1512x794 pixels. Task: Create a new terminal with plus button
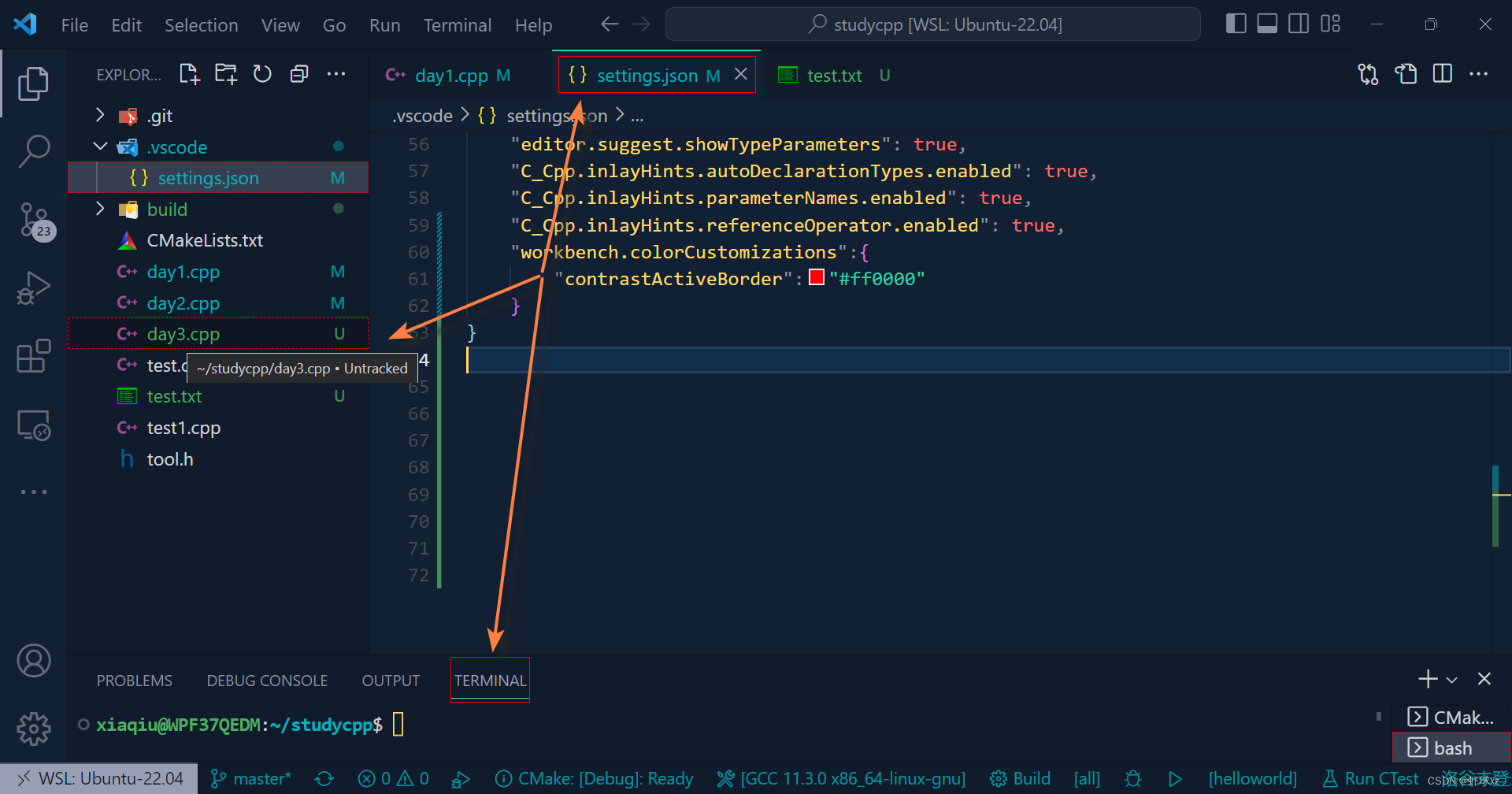pos(1427,679)
